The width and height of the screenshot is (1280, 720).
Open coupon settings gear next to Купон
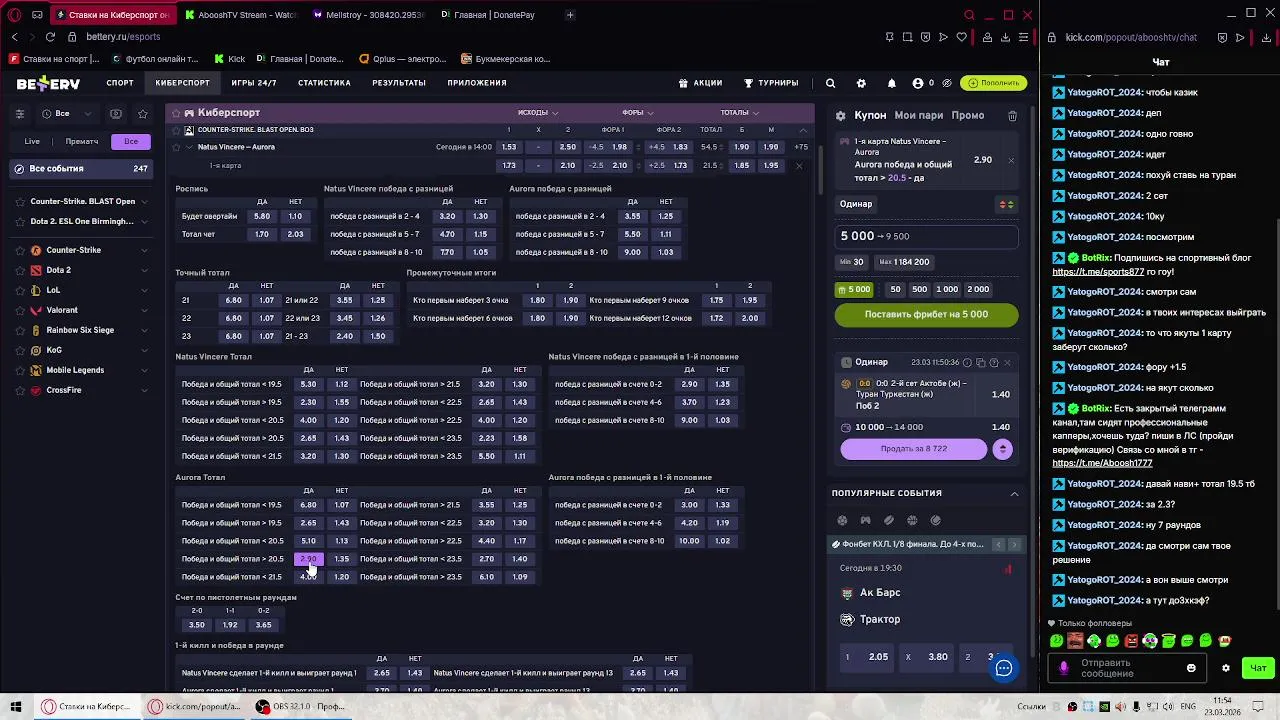click(841, 116)
